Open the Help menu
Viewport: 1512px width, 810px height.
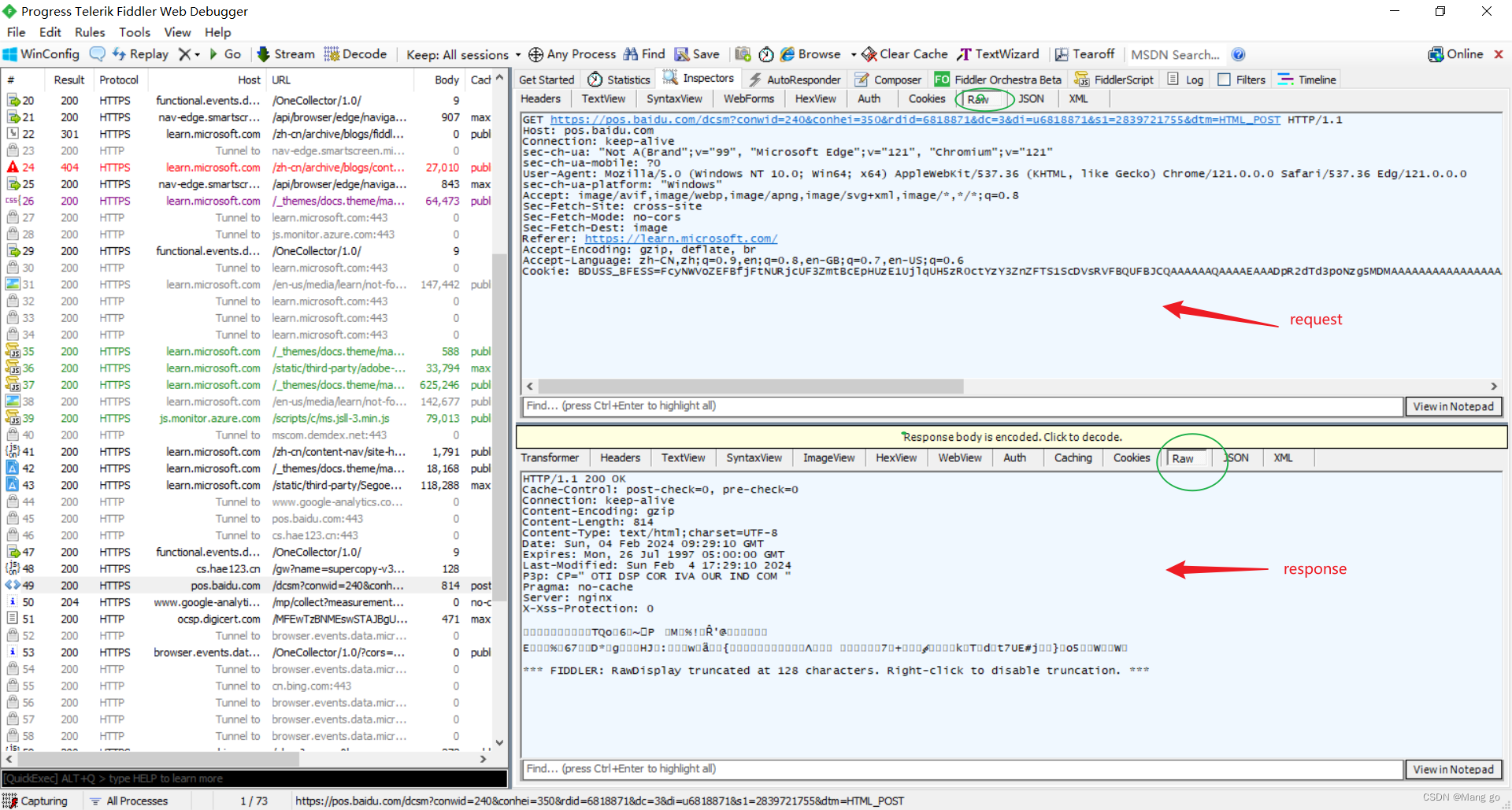pos(218,32)
